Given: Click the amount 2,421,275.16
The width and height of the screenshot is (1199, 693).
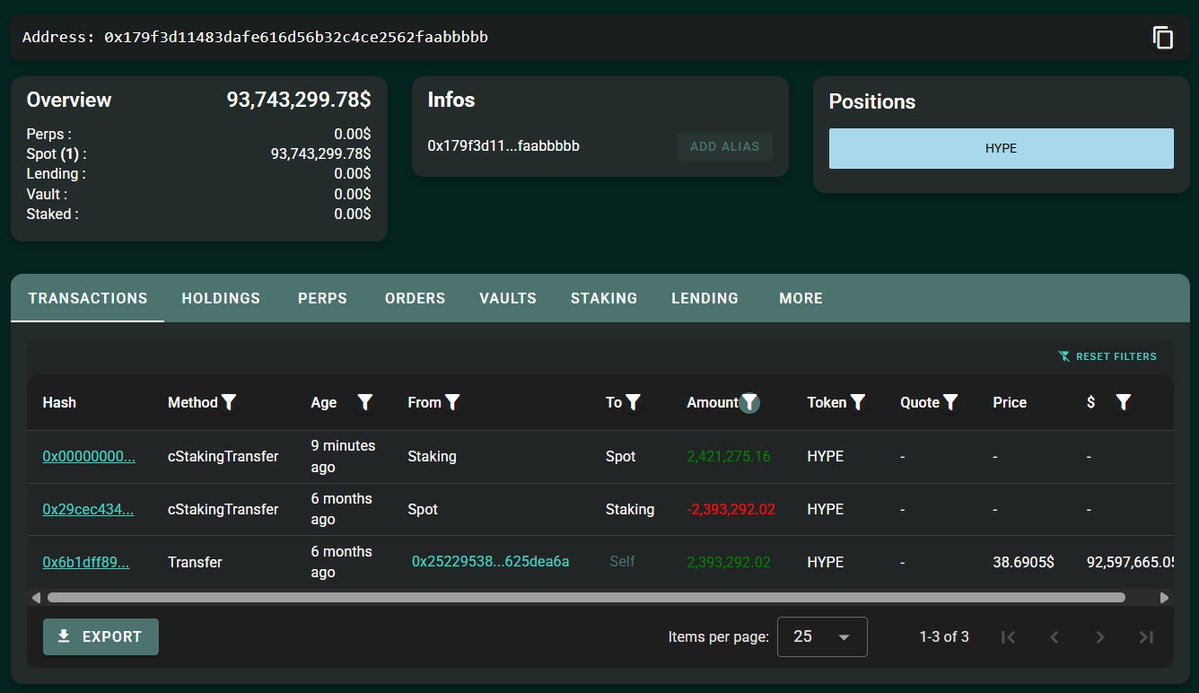Looking at the screenshot, I should 729,457.
